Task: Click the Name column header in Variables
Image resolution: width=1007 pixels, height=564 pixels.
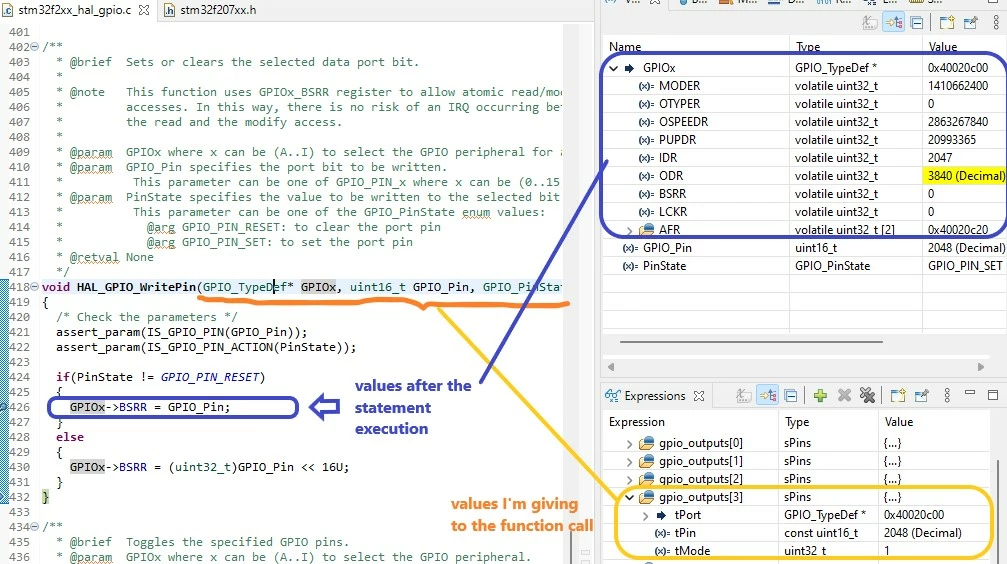Action: click(x=625, y=47)
